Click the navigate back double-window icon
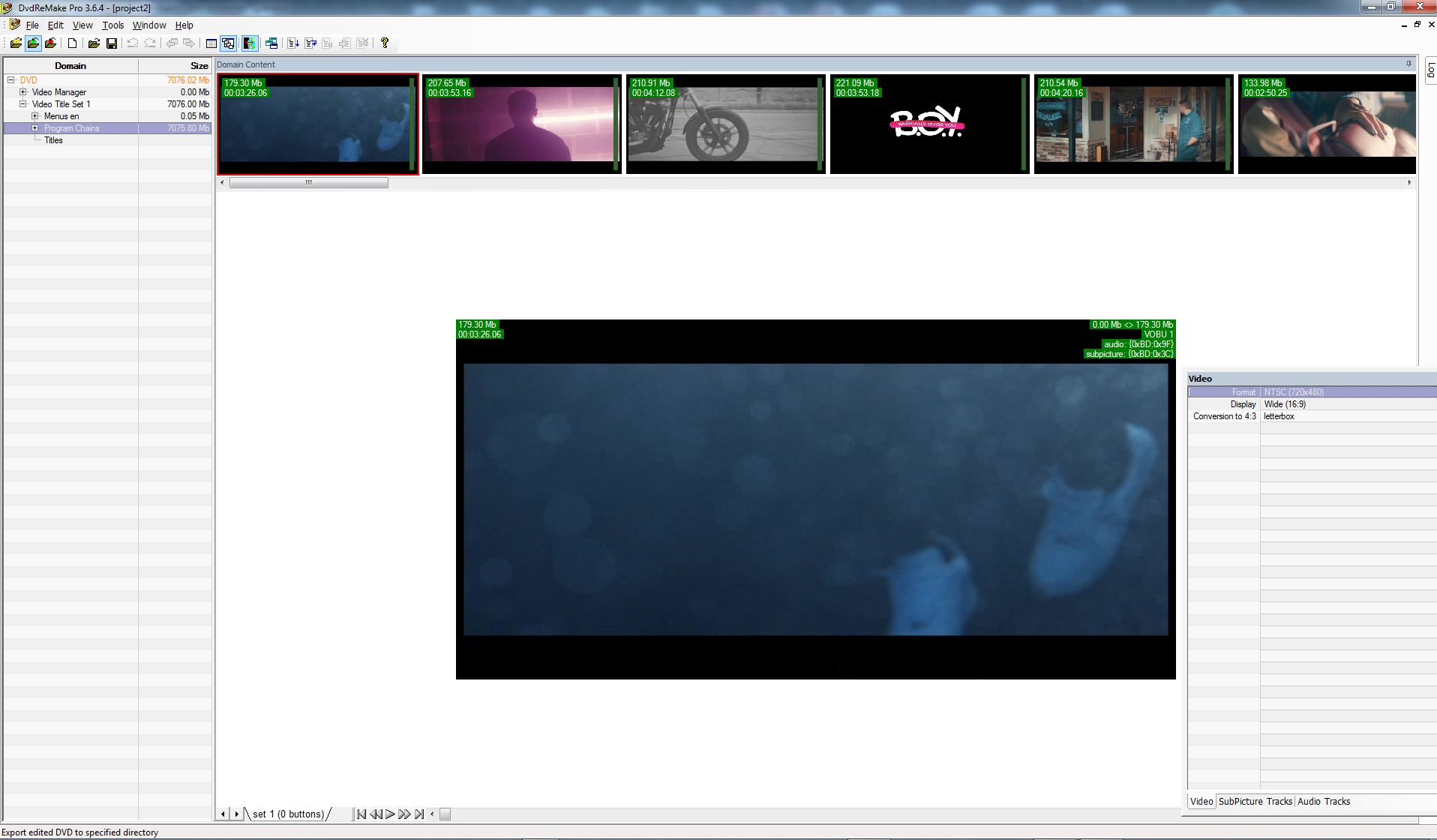This screenshot has width=1437, height=840. tap(172, 43)
